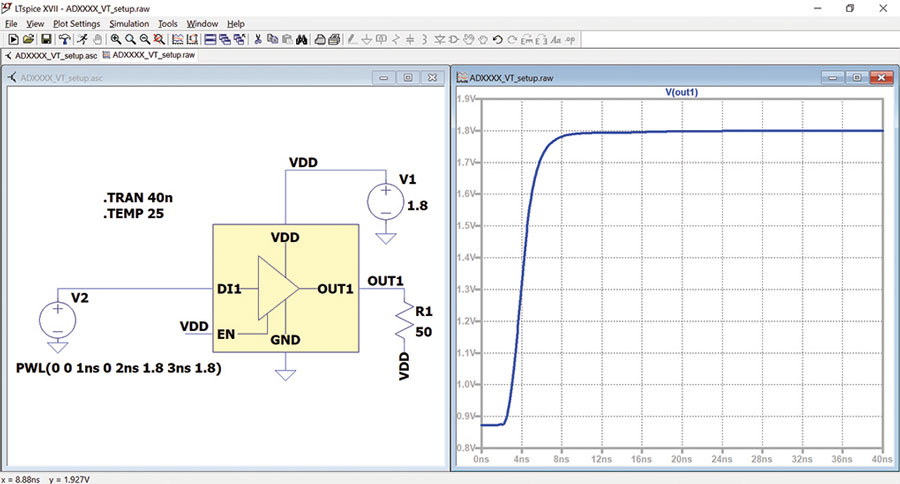
Task: Click the V(out1) trace label
Action: [x=681, y=92]
